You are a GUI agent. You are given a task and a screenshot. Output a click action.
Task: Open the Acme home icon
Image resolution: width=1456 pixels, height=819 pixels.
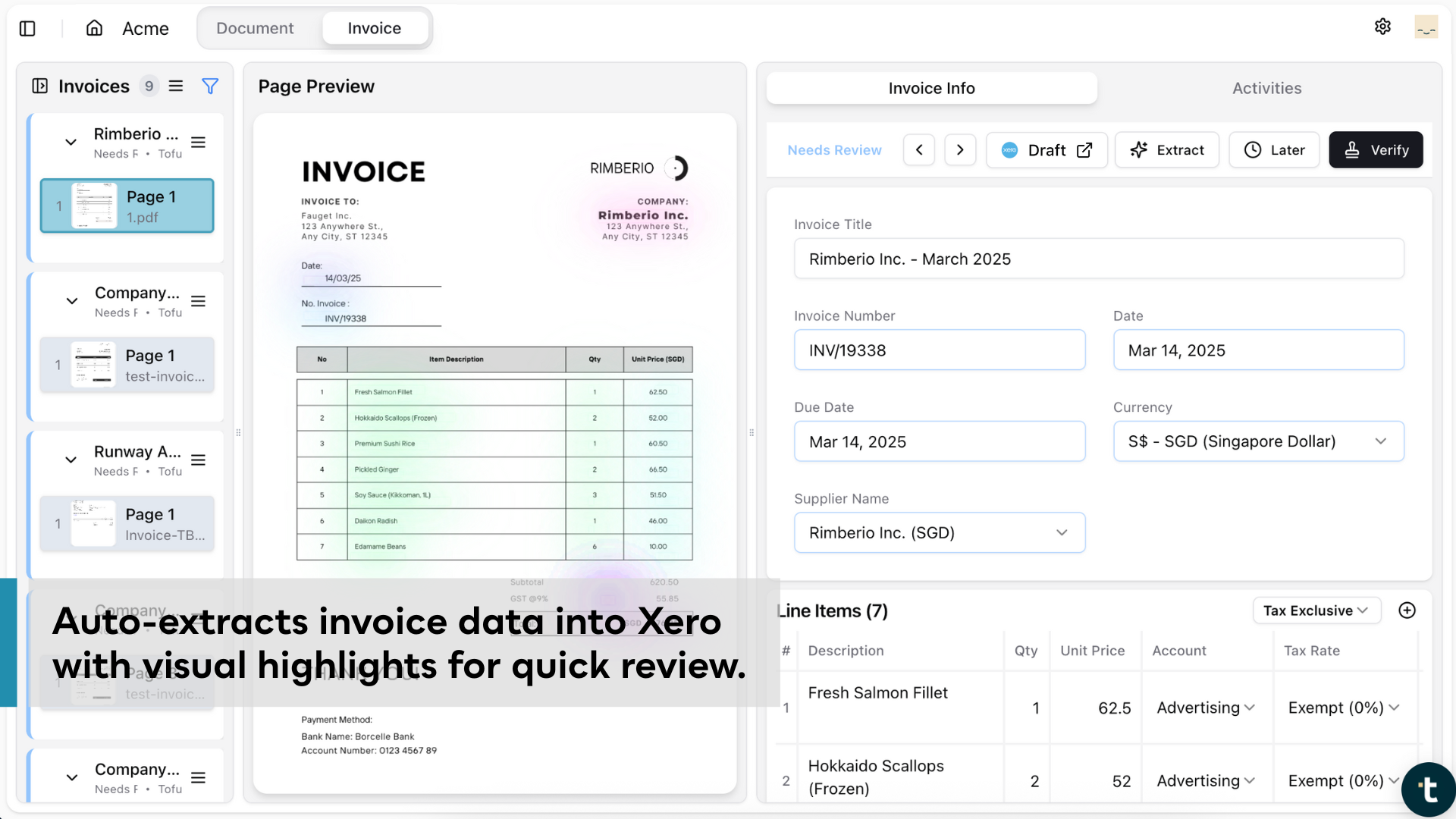[94, 28]
